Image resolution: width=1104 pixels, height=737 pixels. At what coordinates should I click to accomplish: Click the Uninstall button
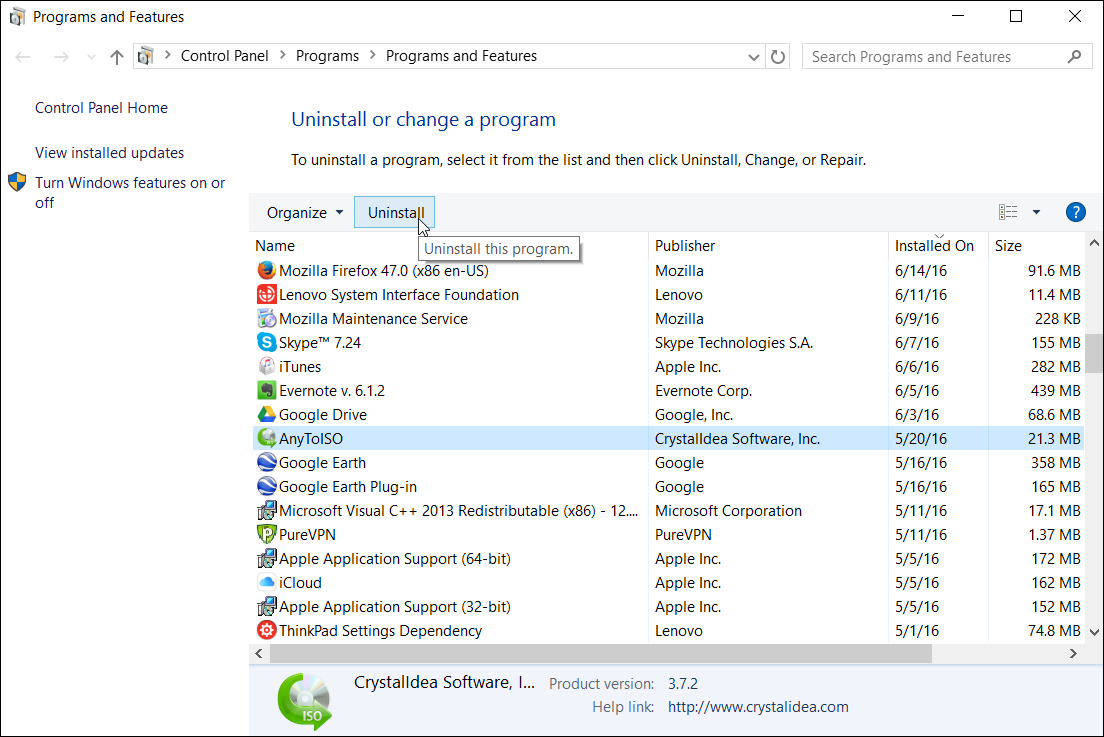pos(395,213)
